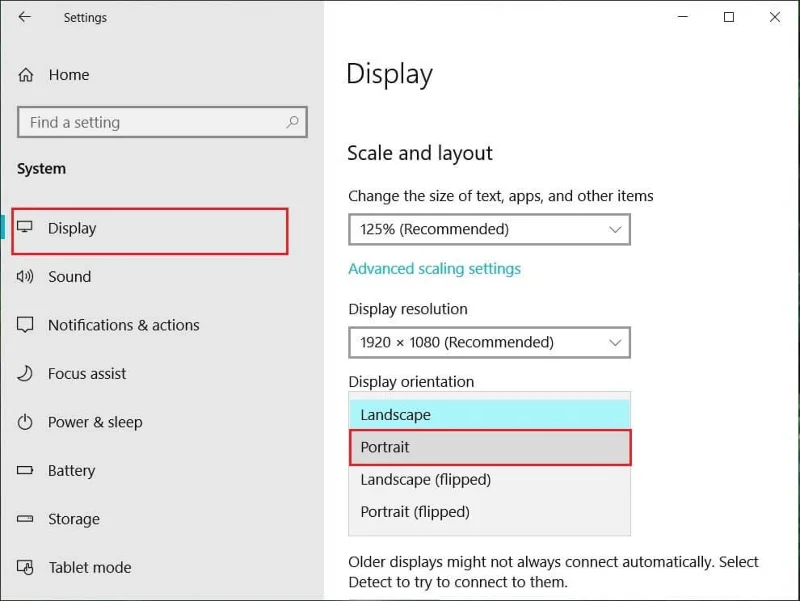The width and height of the screenshot is (800, 601).
Task: Click the Battery icon in sidebar
Action: click(26, 471)
